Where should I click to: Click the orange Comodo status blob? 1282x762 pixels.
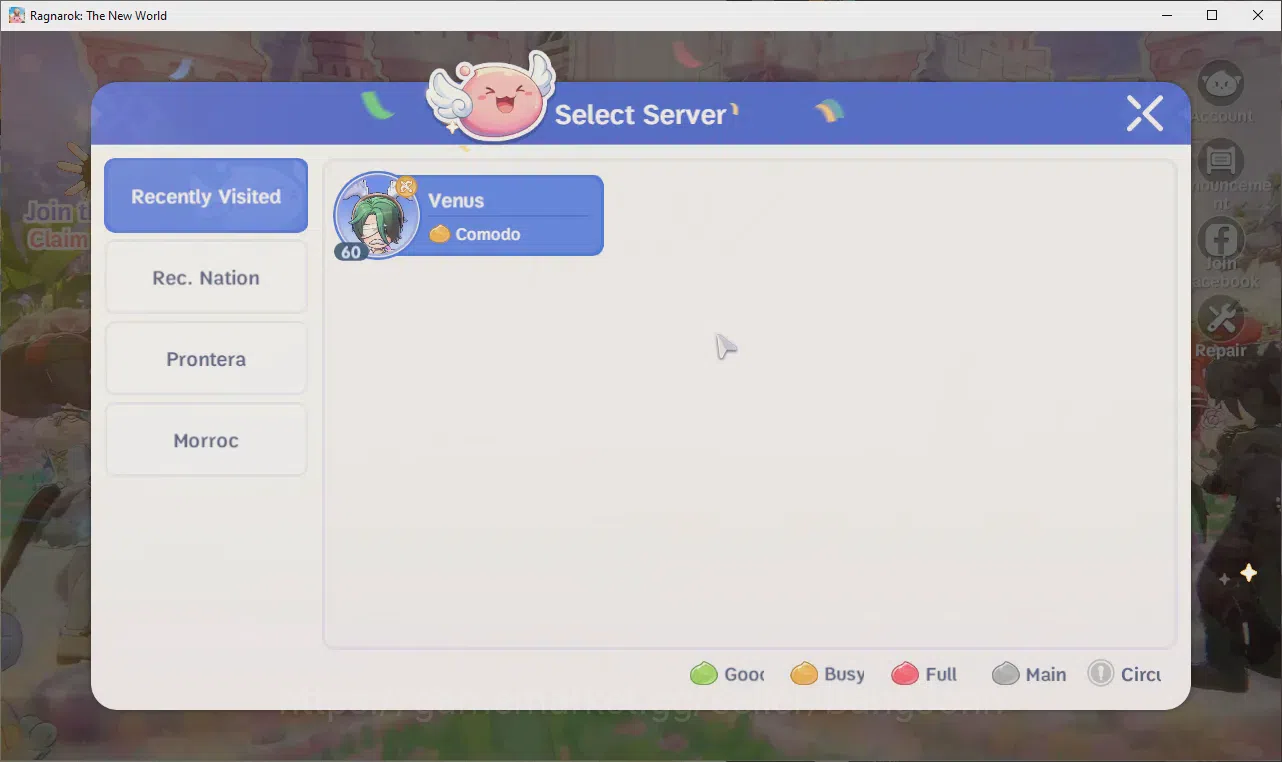click(x=440, y=234)
